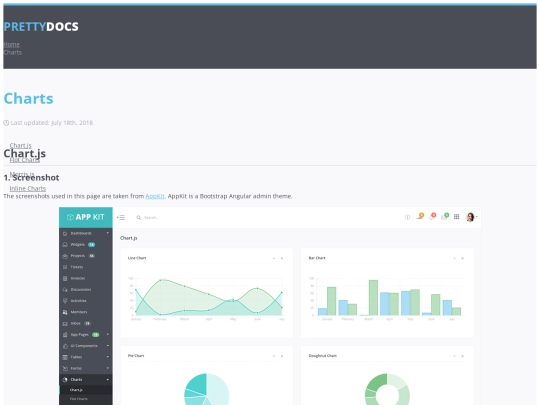The height and width of the screenshot is (405, 540).
Task: Click the '1. Screenshot' subheading
Action: click(31, 178)
